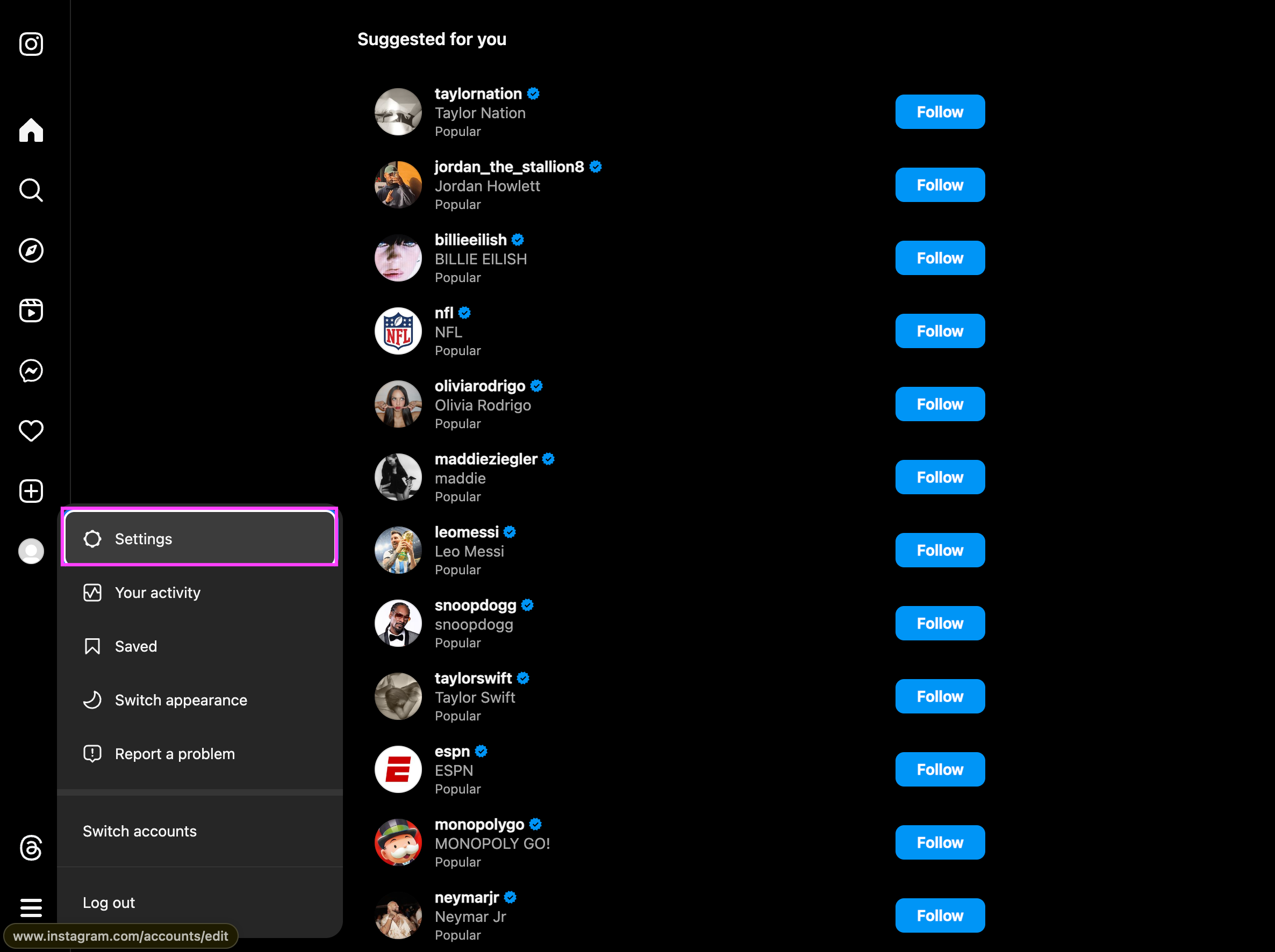The width and height of the screenshot is (1275, 952).
Task: Click Log out in the menu
Action: (199, 903)
